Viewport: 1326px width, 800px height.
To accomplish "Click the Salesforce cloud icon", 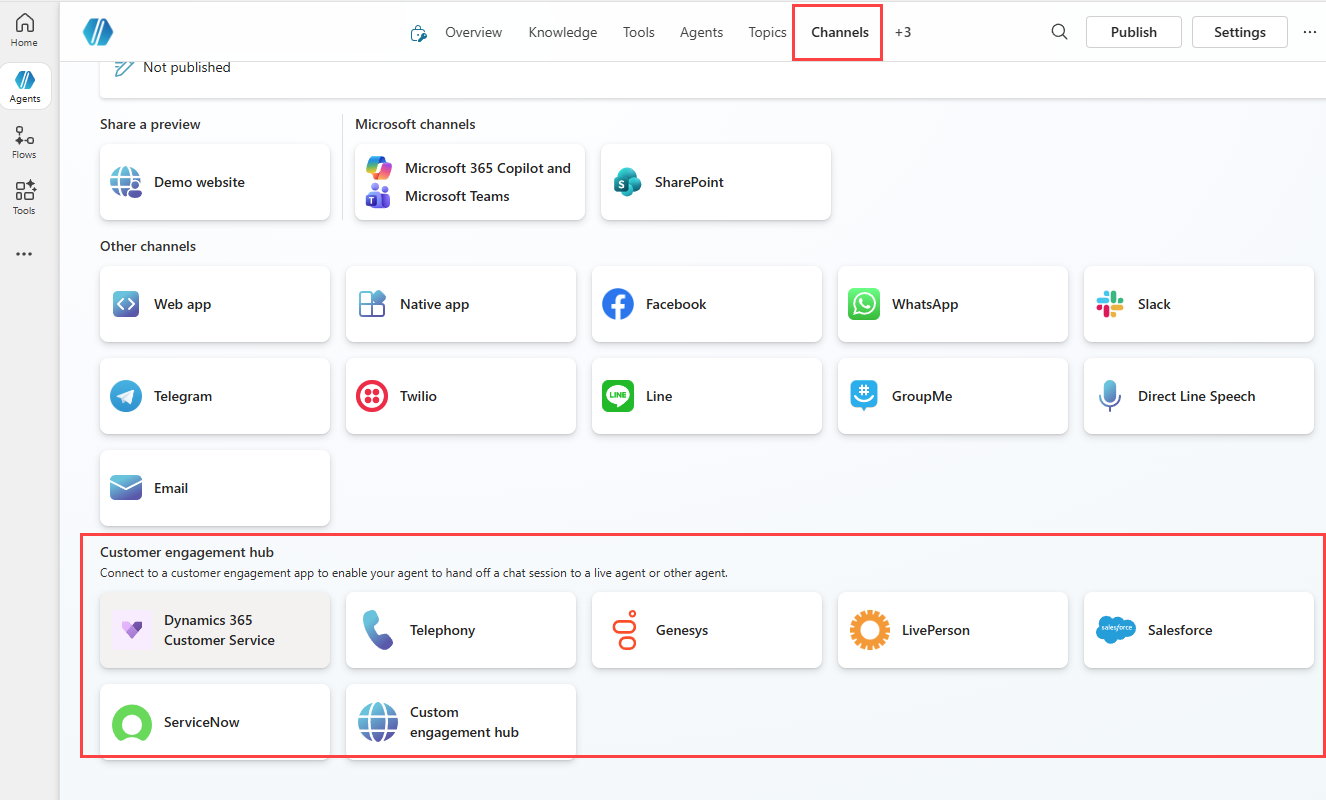I will click(x=1116, y=630).
